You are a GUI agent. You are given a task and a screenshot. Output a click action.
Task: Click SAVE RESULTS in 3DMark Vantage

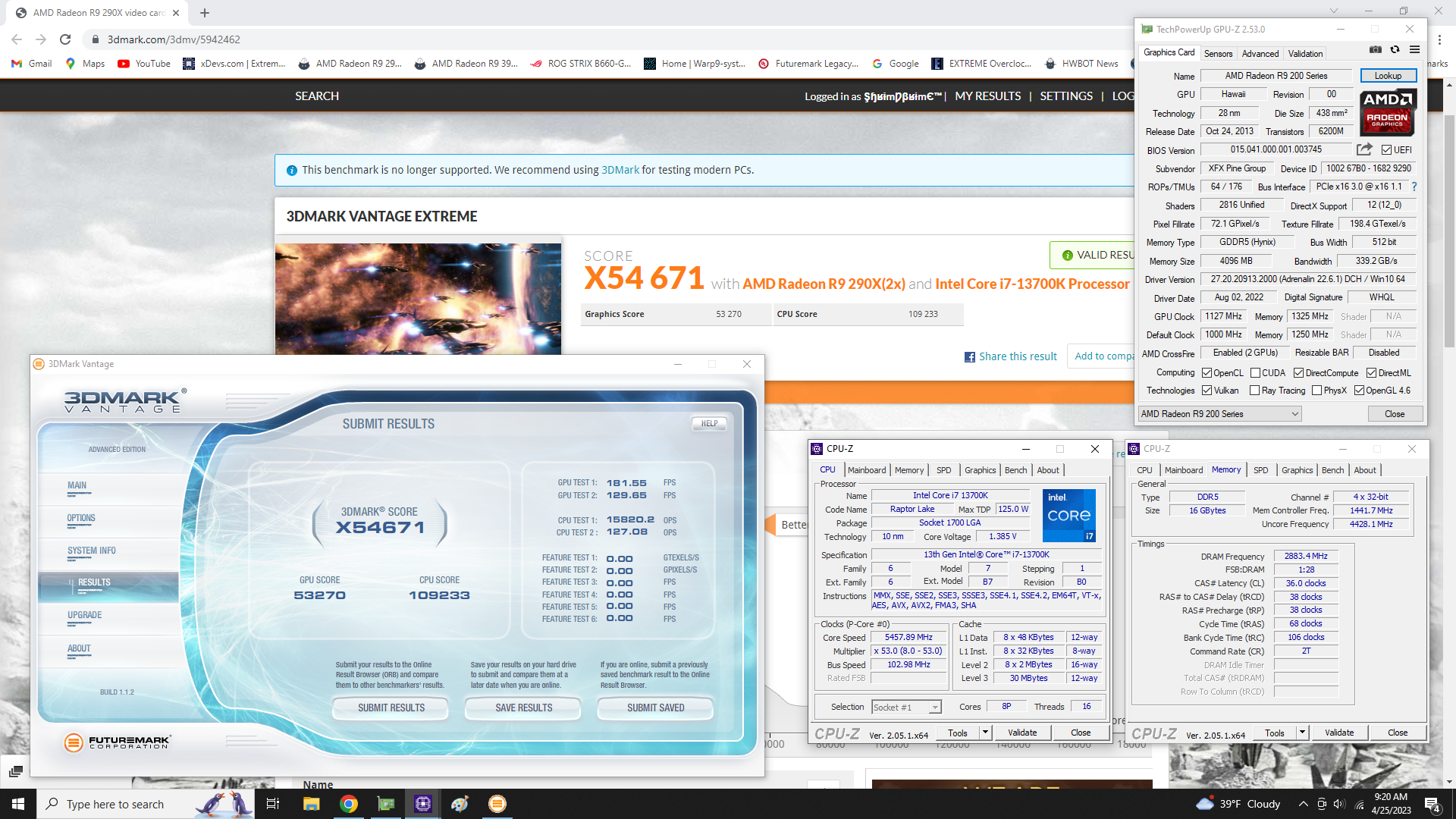pyautogui.click(x=523, y=708)
